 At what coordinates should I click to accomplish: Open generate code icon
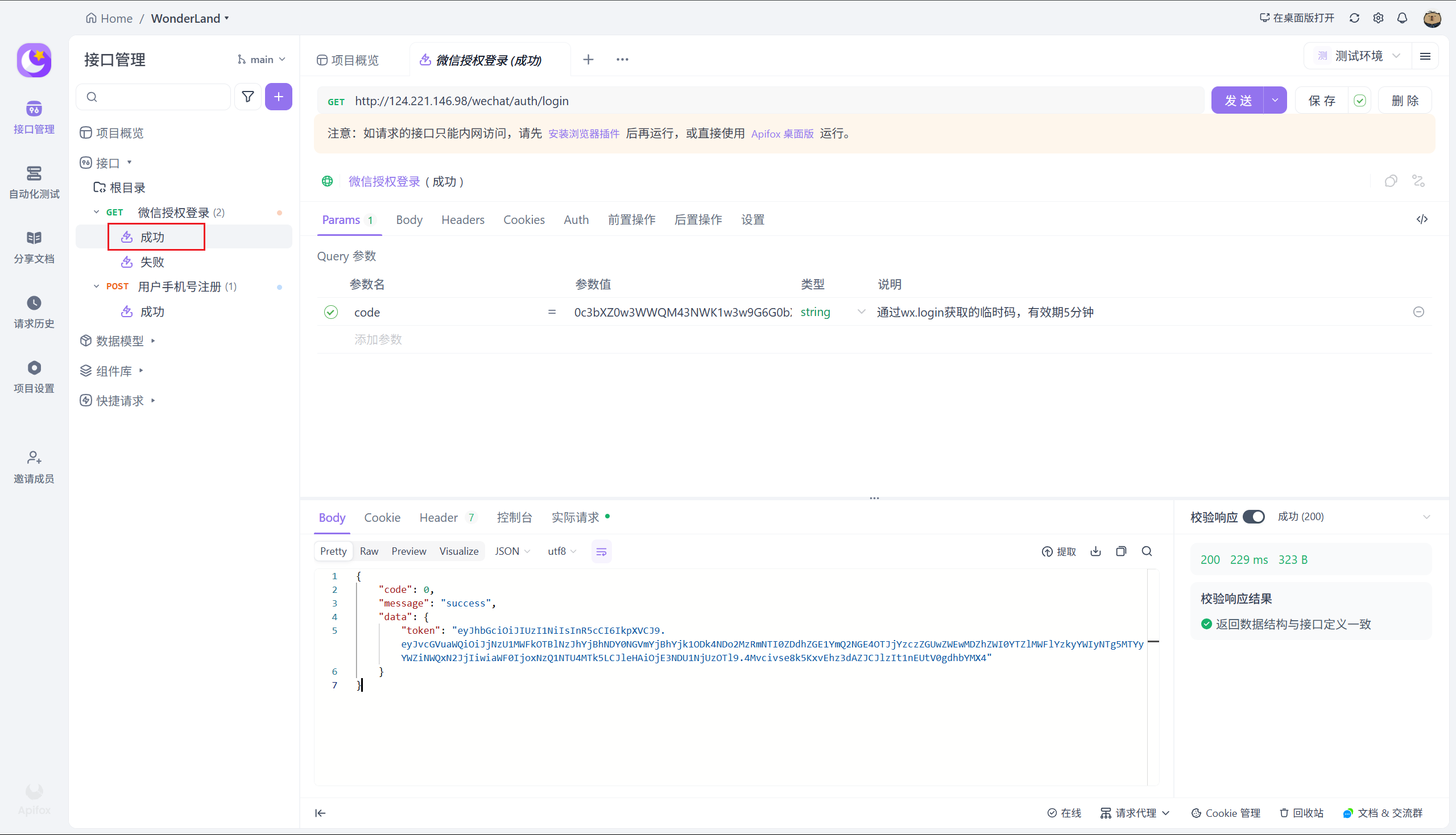[1421, 219]
